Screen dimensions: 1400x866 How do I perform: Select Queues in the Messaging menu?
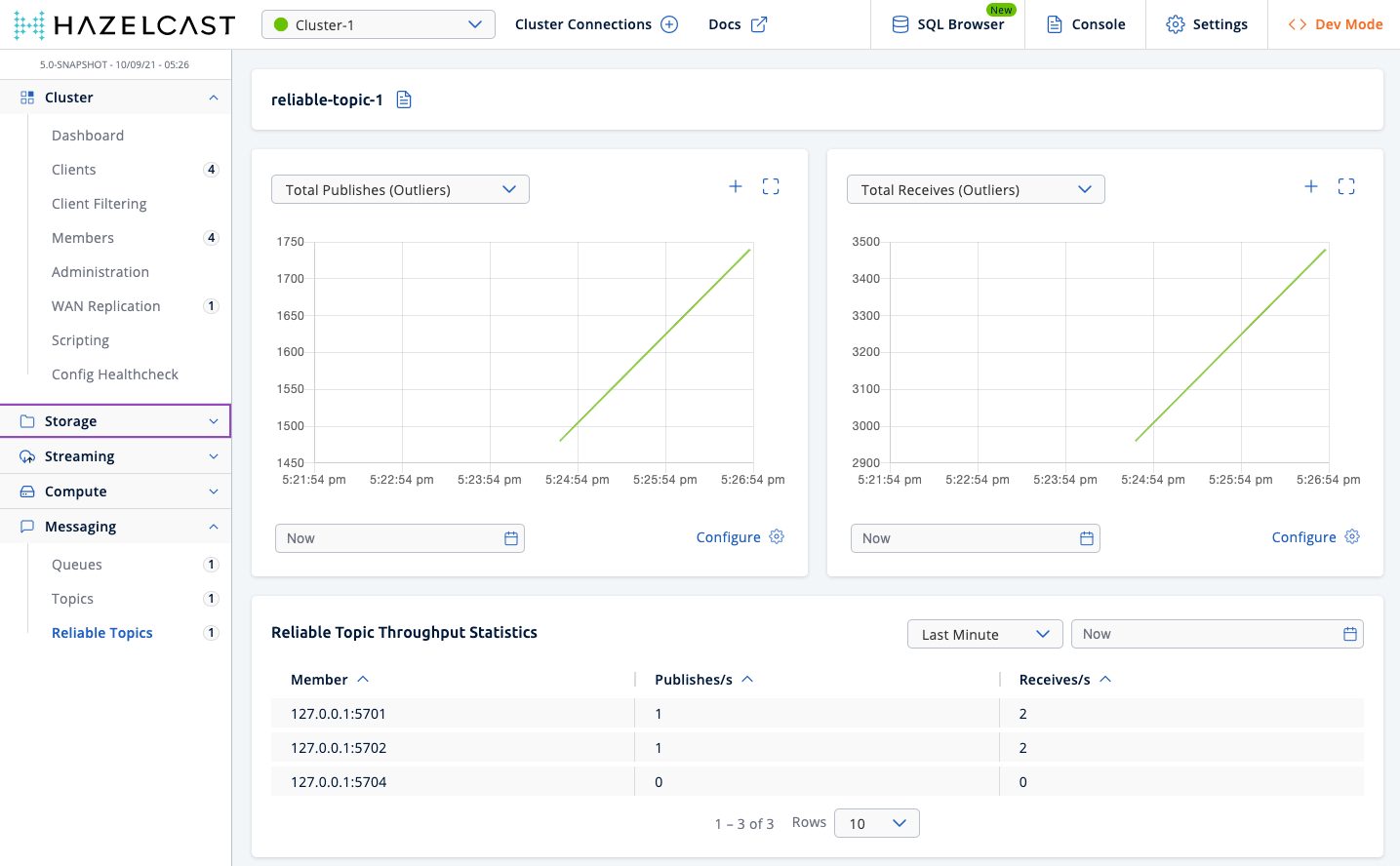[x=77, y=565]
